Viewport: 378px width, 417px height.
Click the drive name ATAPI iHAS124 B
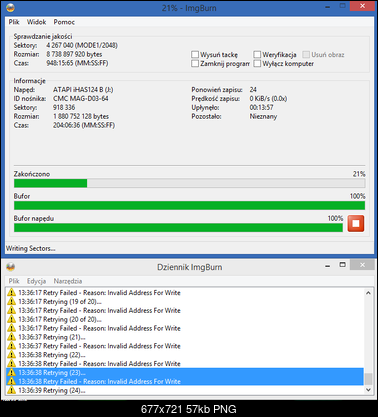point(83,90)
